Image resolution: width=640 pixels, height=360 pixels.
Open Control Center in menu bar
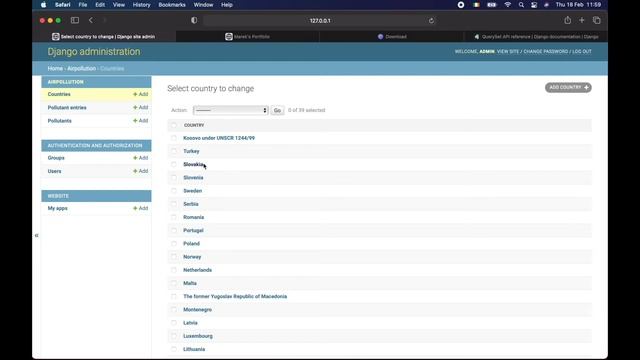pos(534,5)
